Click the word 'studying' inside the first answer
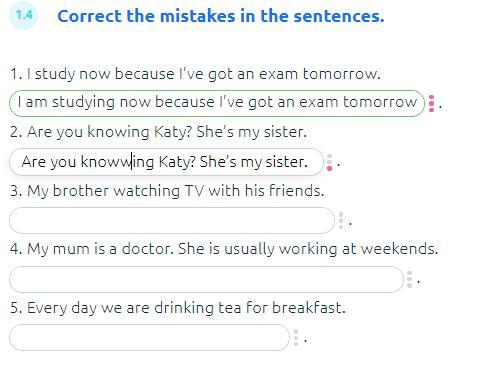 click(x=83, y=102)
